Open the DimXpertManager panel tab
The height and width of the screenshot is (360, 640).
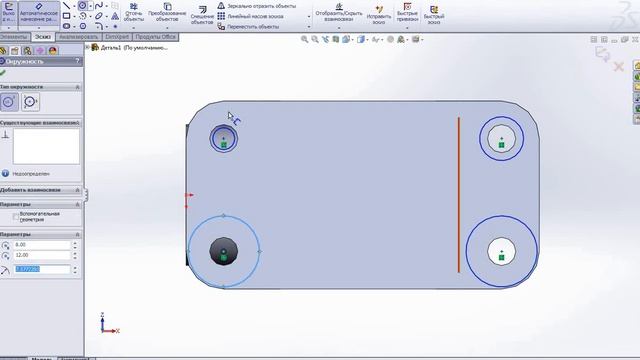tap(40, 51)
